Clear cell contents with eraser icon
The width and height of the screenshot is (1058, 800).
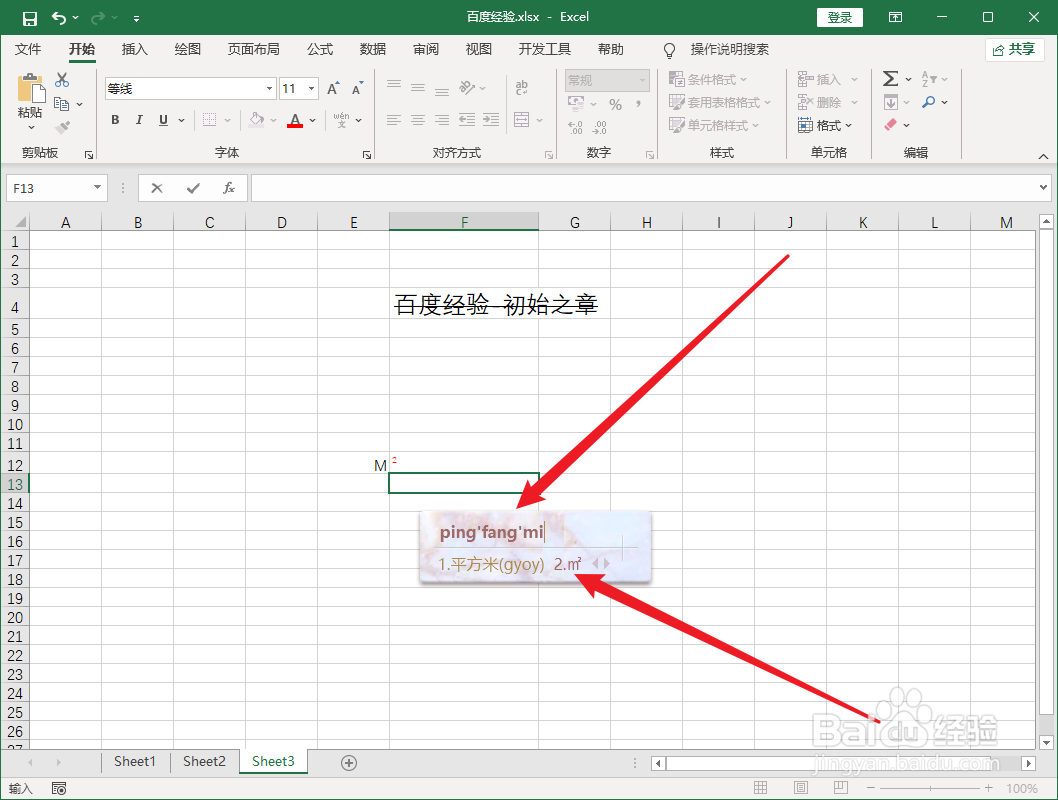(x=891, y=125)
